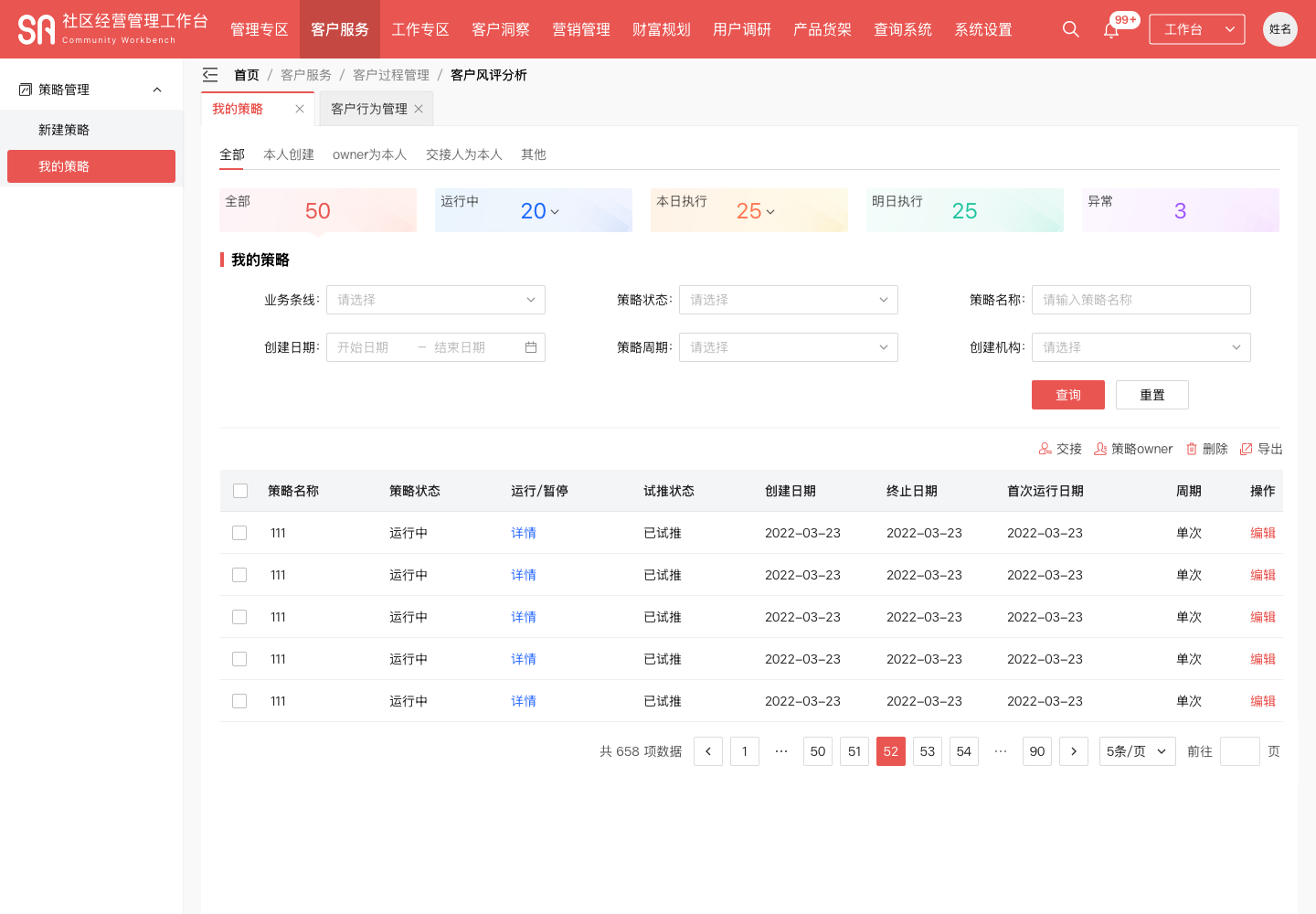Click the SA Community Workbench logo
Image resolution: width=1316 pixels, height=914 pixels.
click(x=113, y=29)
